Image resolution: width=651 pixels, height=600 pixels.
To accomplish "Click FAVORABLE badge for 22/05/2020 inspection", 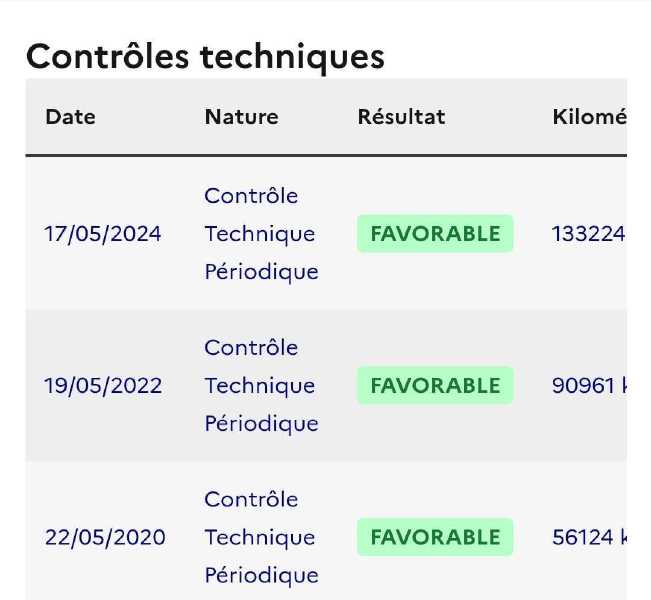I will tap(435, 537).
